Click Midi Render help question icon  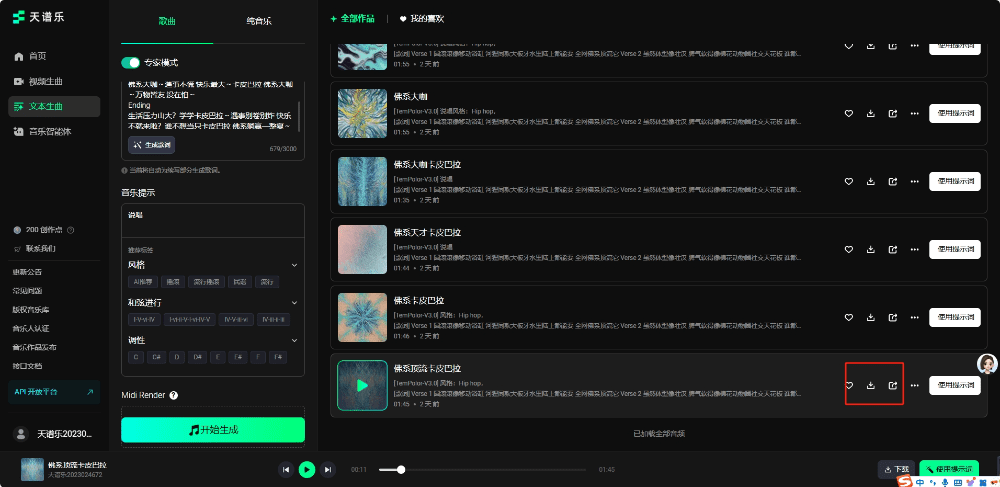click(173, 395)
